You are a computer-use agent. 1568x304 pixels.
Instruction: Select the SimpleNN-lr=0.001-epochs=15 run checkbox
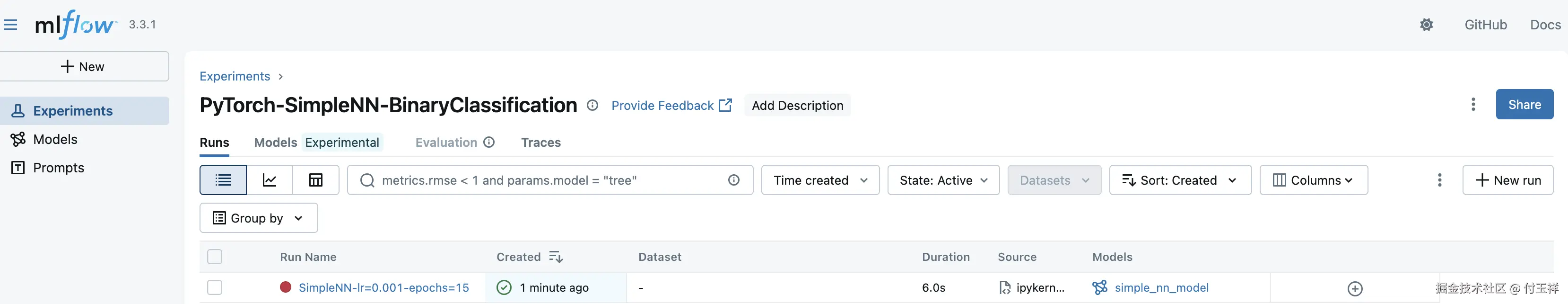tap(215, 287)
